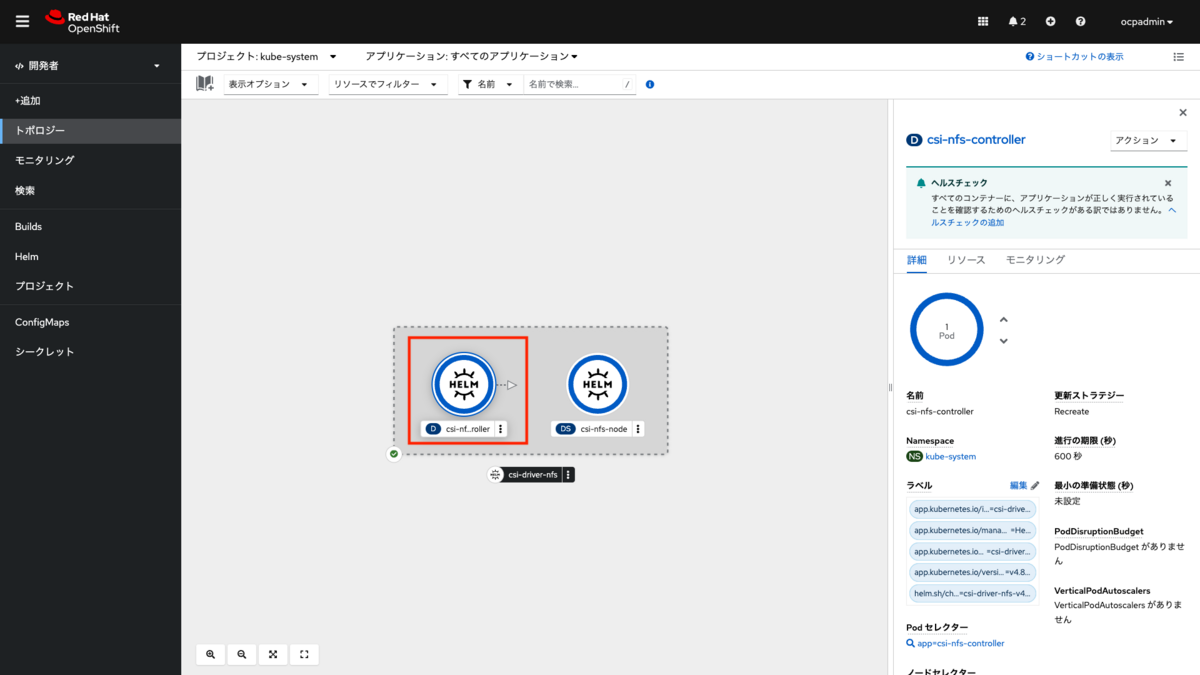This screenshot has height=675, width=1200.
Task: Open the name filter type dropdown
Action: (x=491, y=84)
